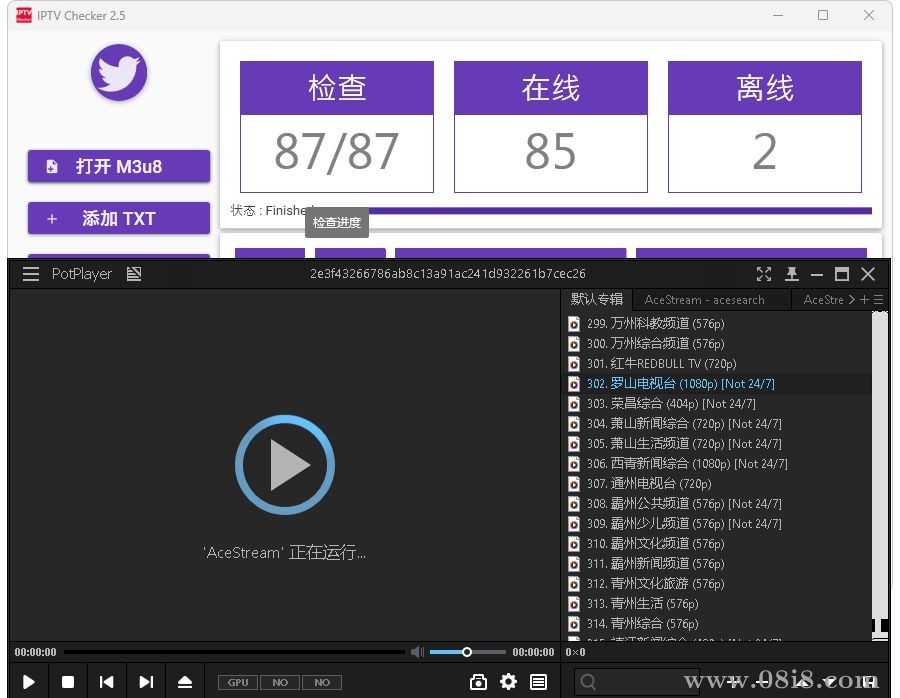Click the Twitter bird logo in IPTV Checker

(119, 72)
